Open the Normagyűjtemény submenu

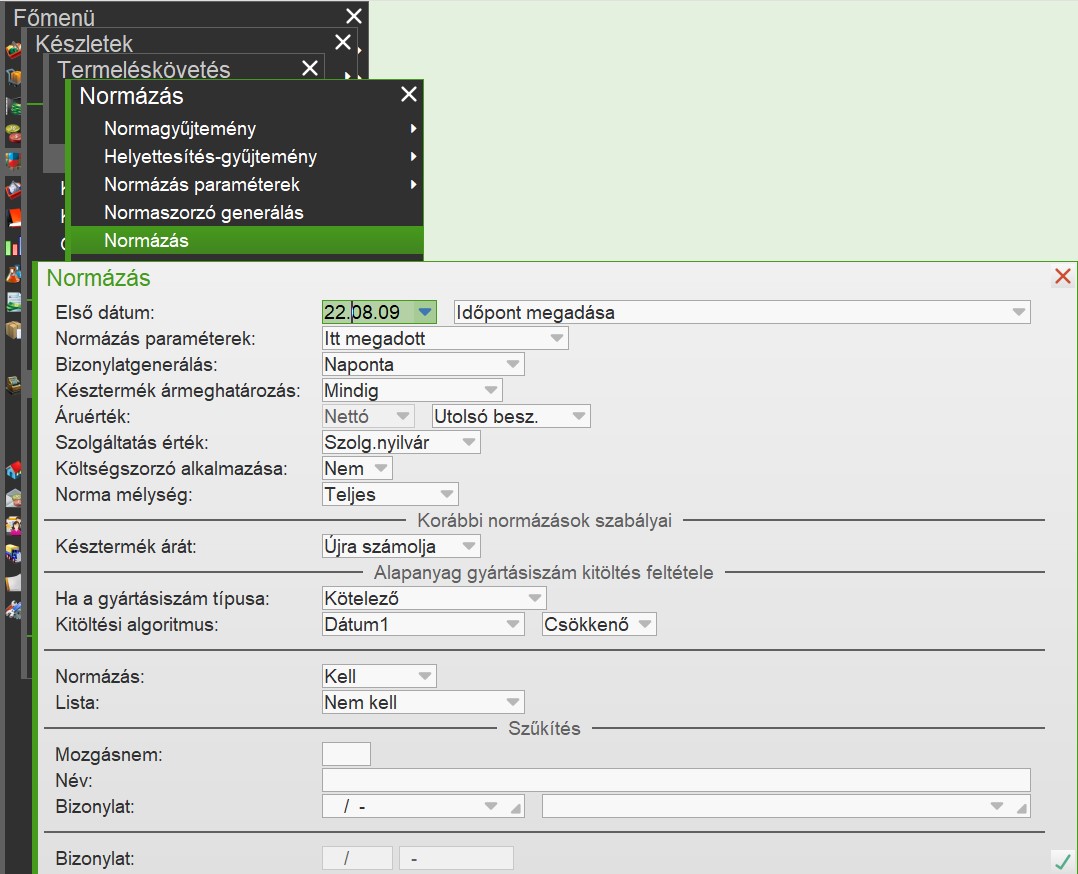coord(247,129)
